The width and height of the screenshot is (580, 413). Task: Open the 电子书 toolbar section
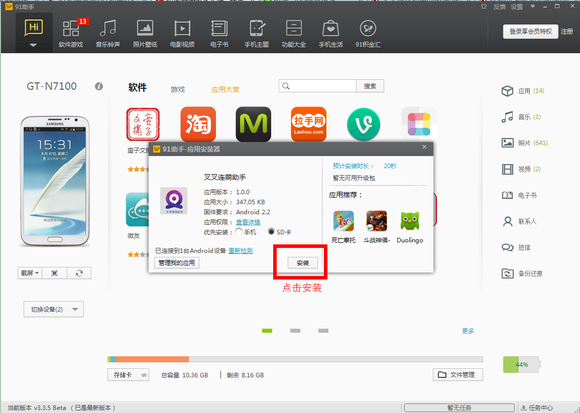click(219, 33)
